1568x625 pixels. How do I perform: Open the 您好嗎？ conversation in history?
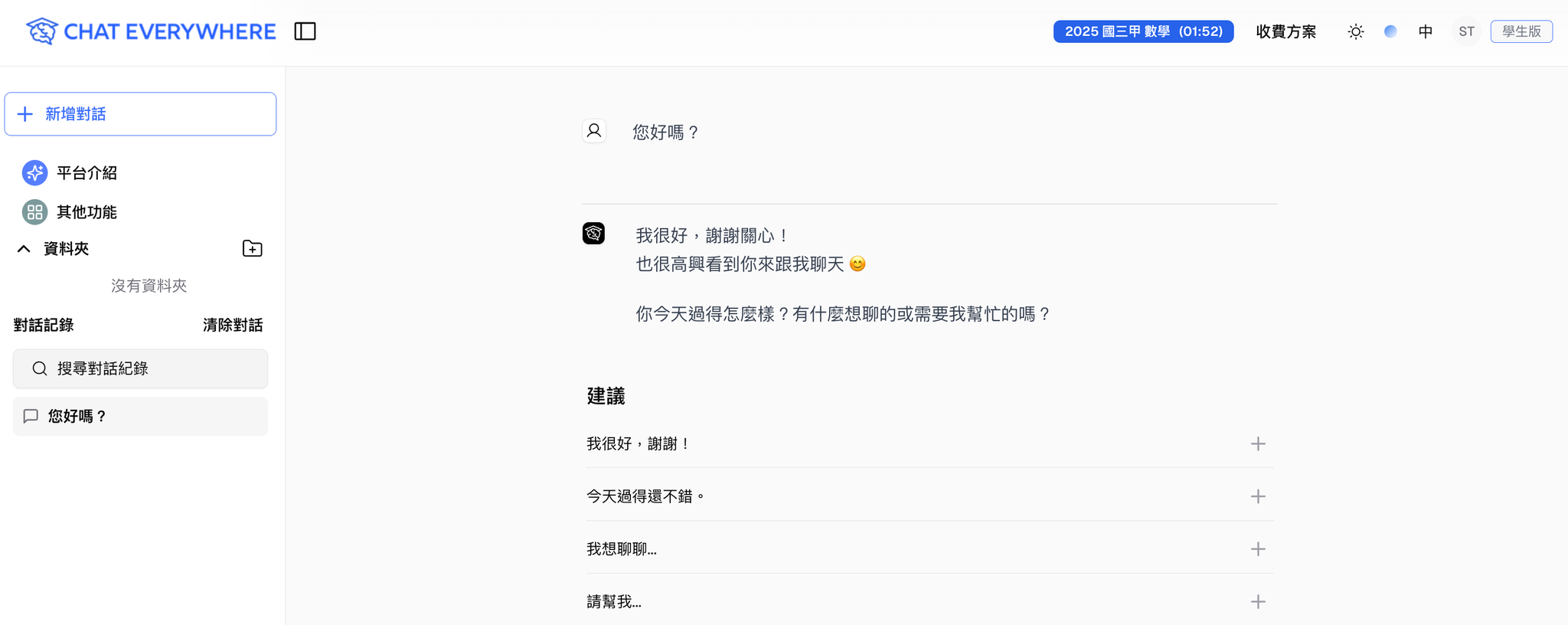(140, 416)
